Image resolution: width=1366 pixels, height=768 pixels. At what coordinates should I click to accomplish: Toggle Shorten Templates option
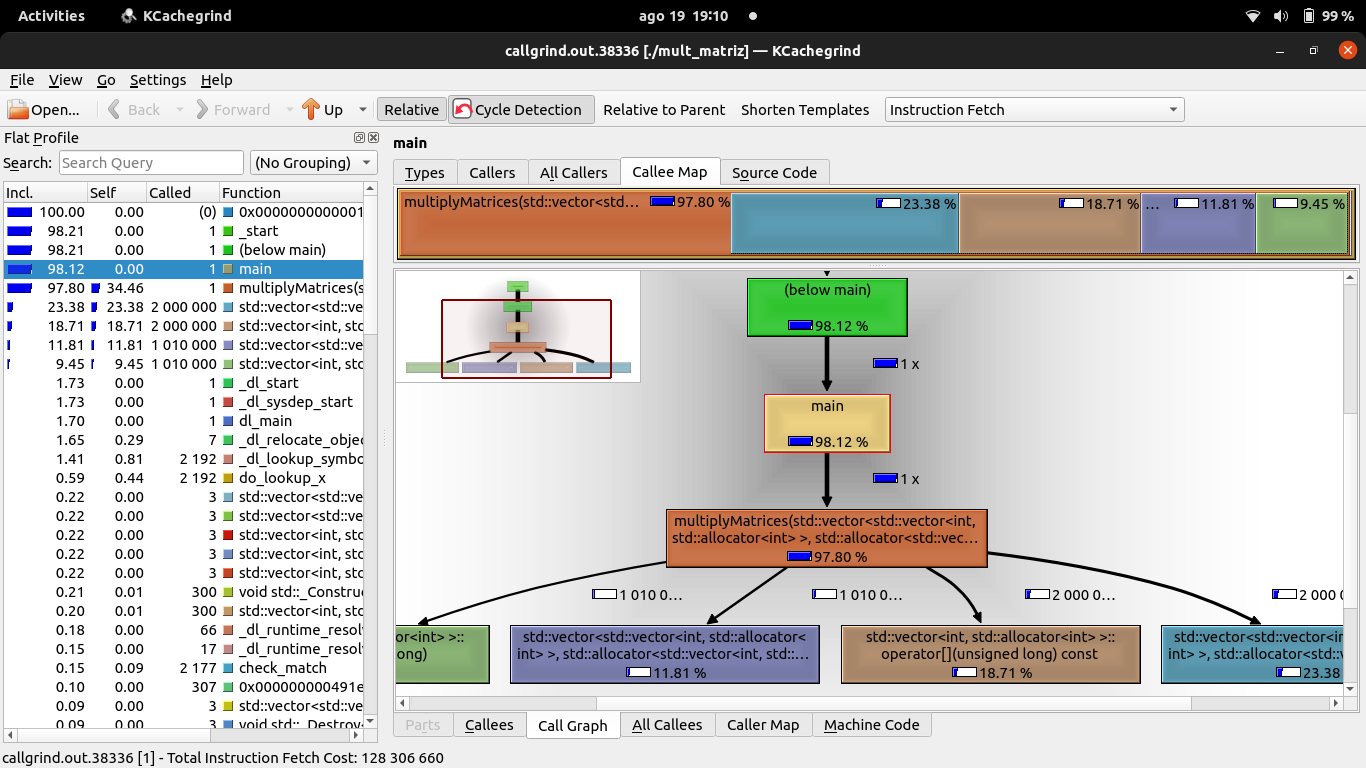(x=805, y=110)
